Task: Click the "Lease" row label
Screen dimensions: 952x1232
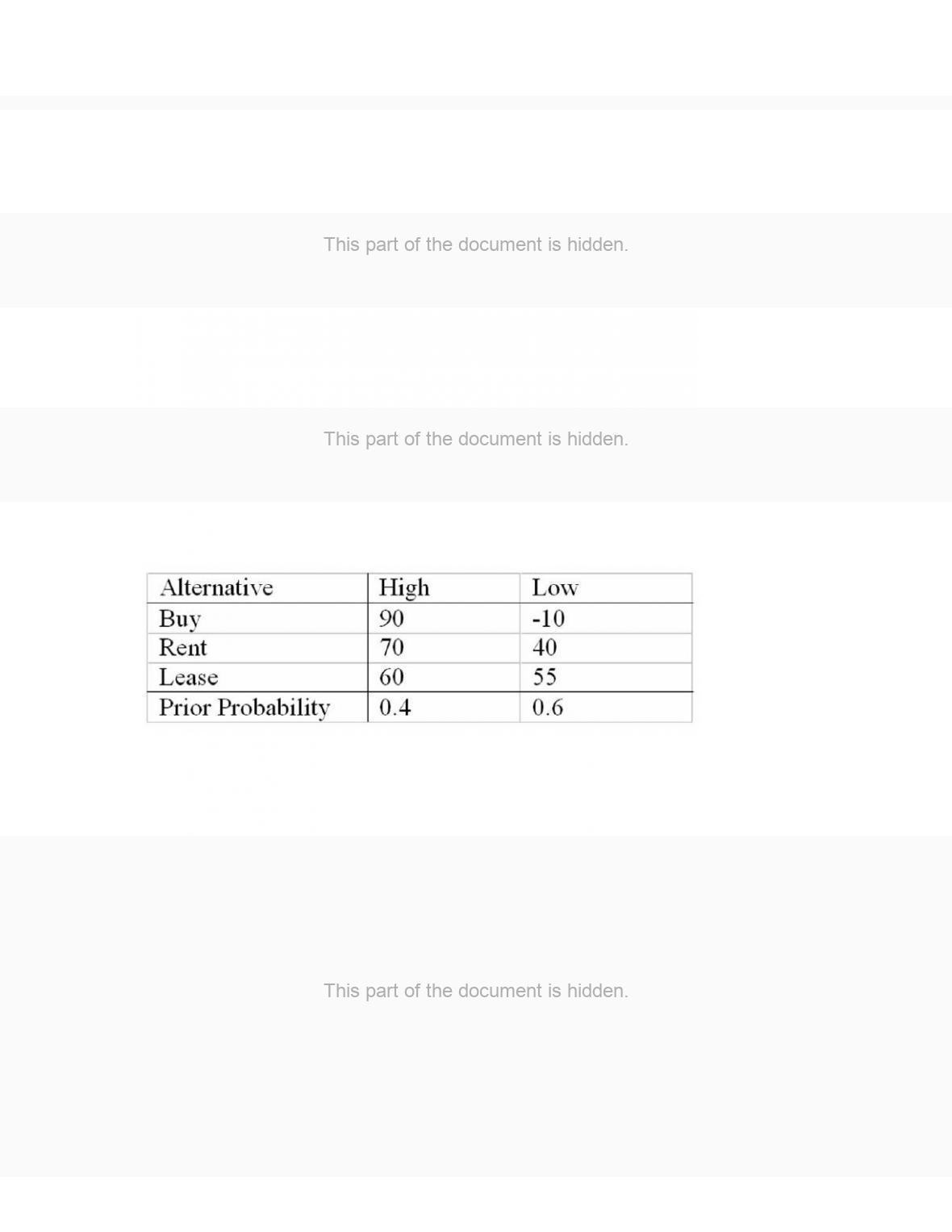Action: [257, 678]
